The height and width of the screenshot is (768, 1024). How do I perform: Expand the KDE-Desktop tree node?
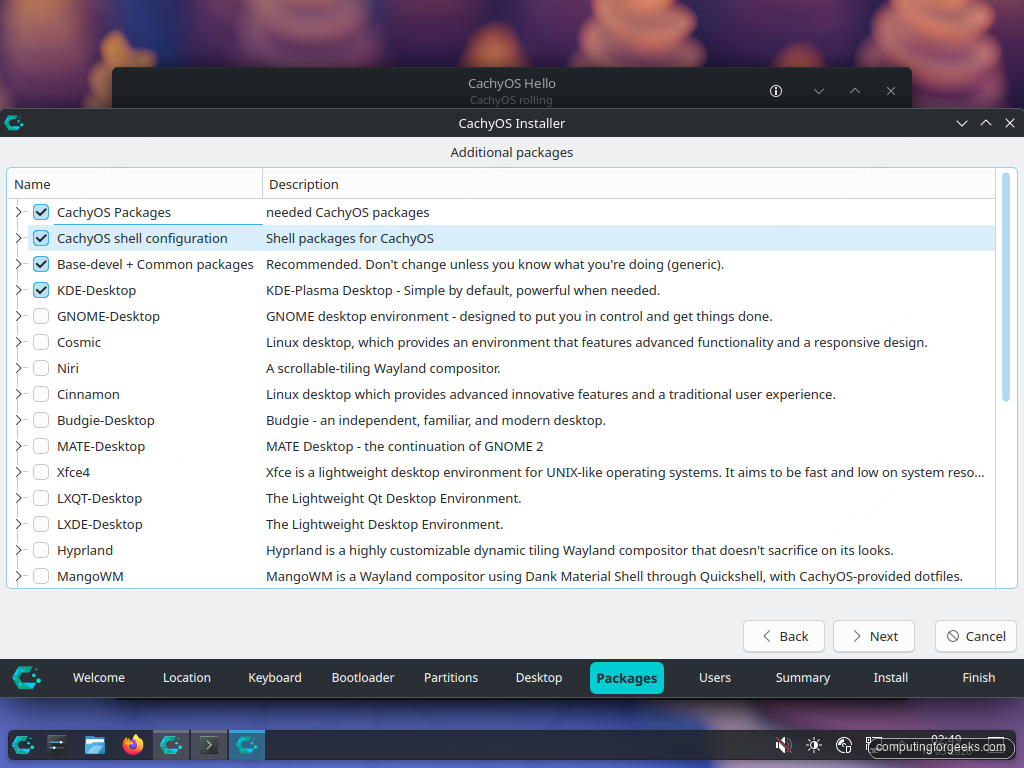click(18, 291)
